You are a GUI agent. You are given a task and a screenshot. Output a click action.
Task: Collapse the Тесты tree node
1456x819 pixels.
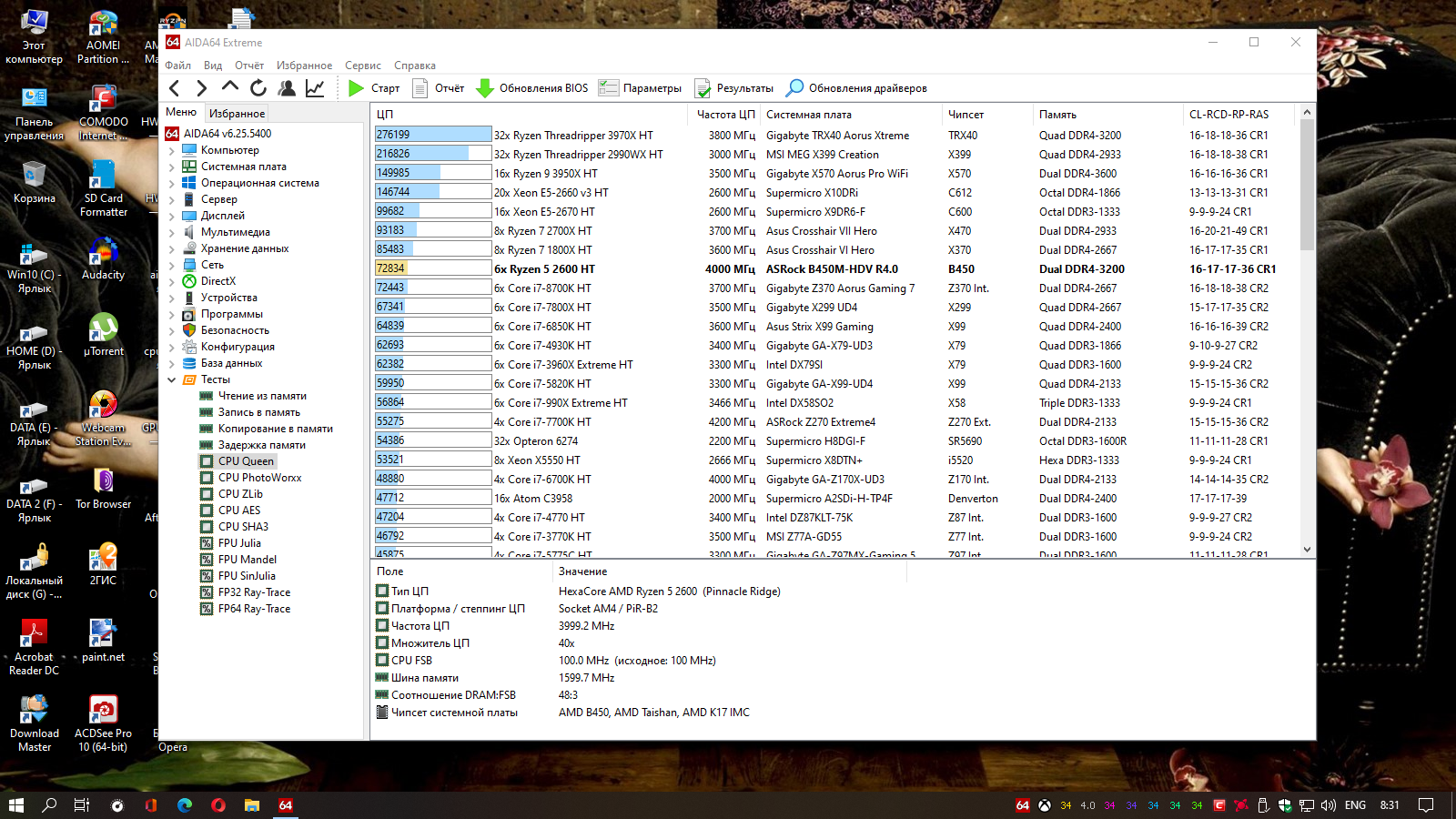[172, 379]
